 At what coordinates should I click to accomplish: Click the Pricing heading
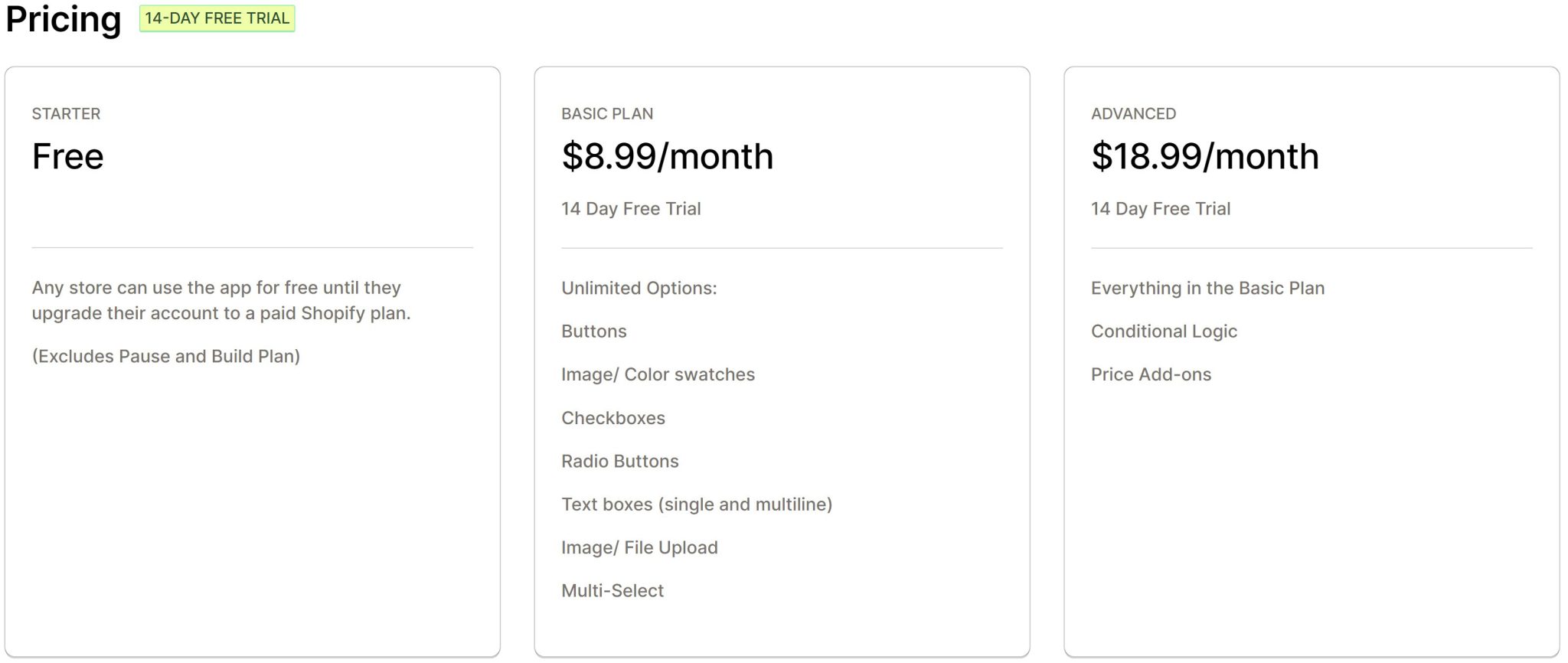(64, 19)
